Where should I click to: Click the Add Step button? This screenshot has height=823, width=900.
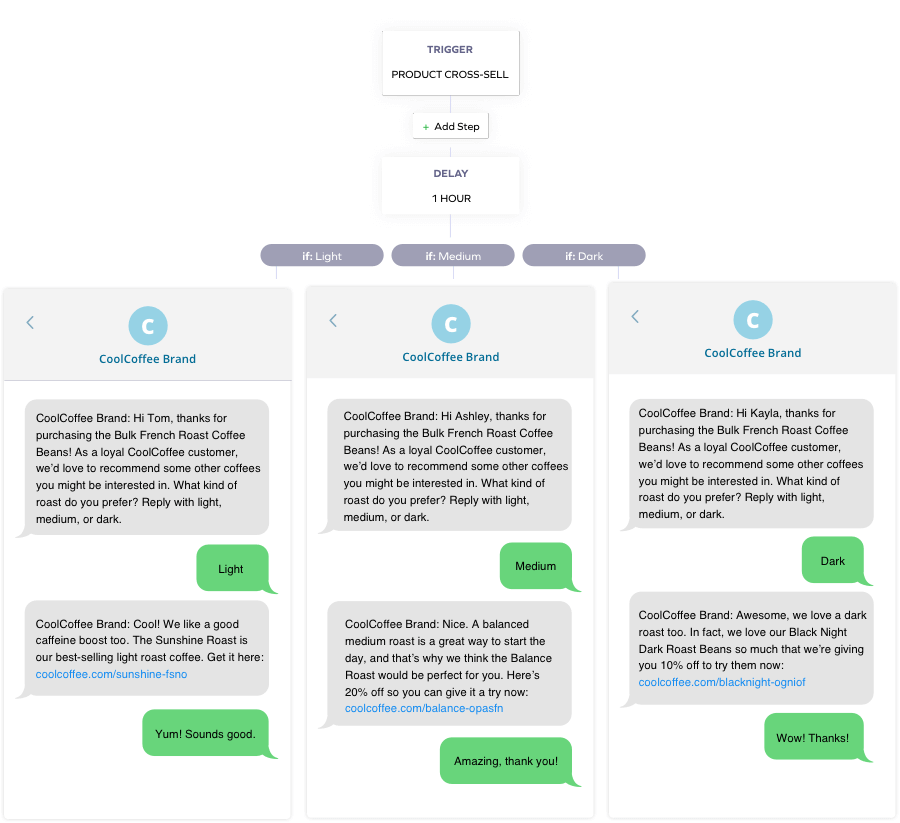(450, 125)
